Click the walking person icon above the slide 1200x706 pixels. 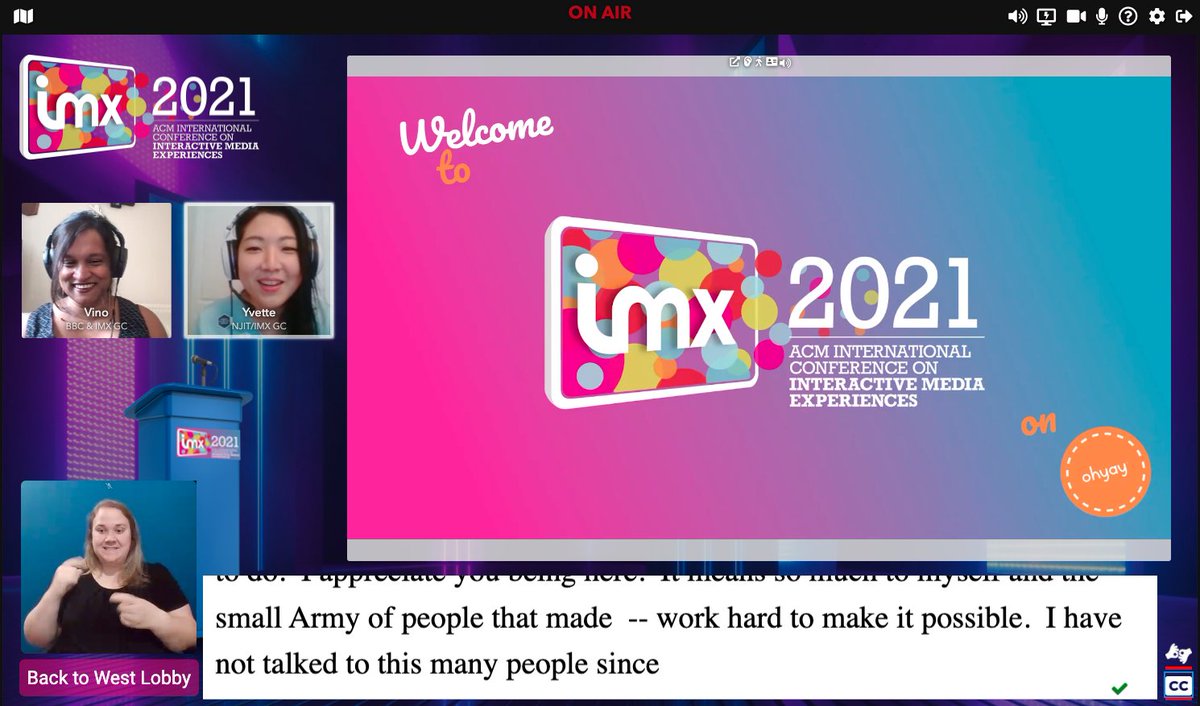pyautogui.click(x=758, y=62)
